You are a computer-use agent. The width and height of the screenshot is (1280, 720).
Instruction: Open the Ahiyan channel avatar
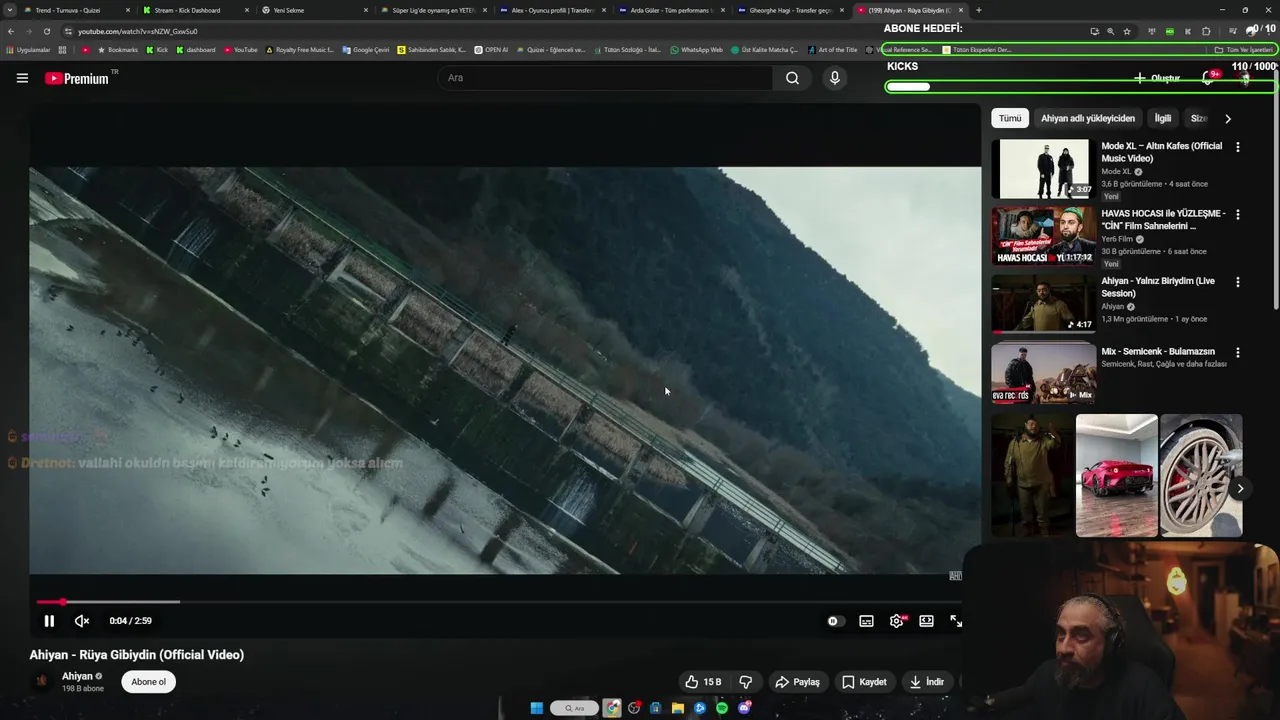(42, 682)
